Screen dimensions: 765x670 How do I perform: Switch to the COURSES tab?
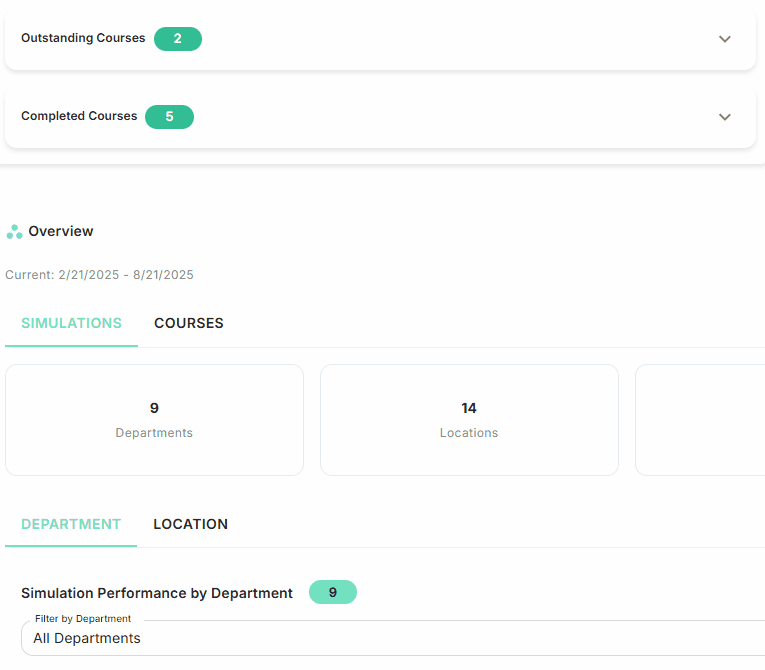189,323
